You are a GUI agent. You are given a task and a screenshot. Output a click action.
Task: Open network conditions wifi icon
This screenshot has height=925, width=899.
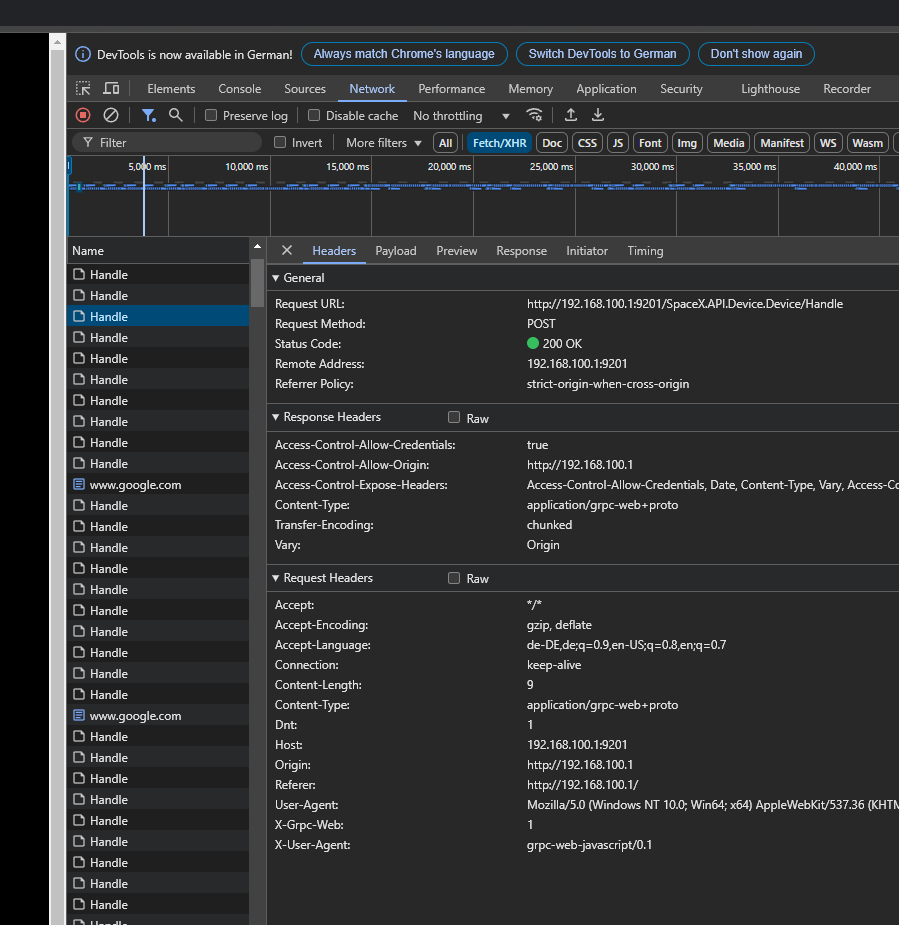[535, 116]
